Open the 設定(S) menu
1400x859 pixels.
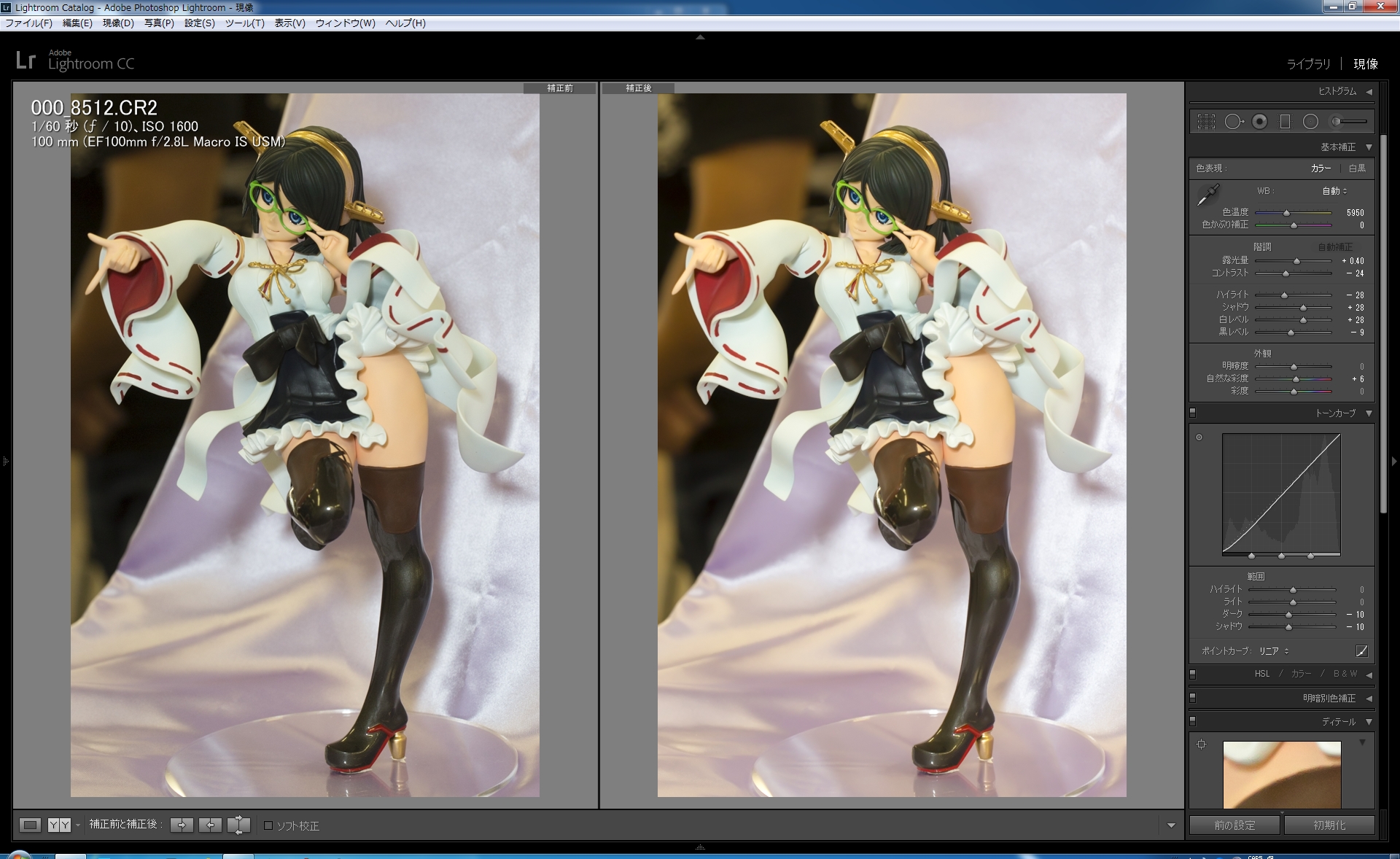(200, 23)
